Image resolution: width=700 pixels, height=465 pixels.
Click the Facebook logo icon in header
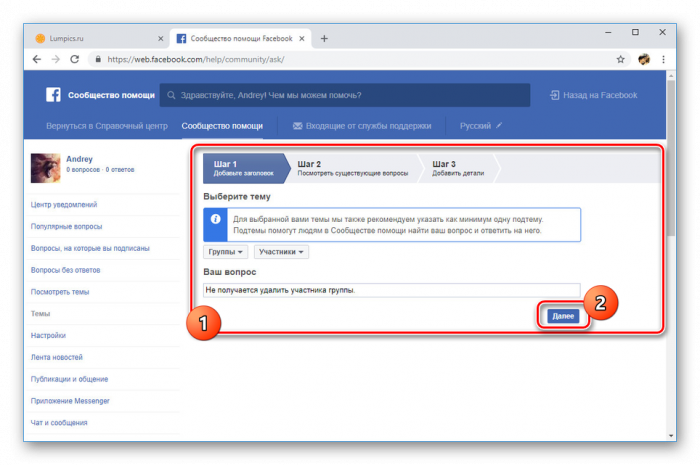tap(54, 95)
